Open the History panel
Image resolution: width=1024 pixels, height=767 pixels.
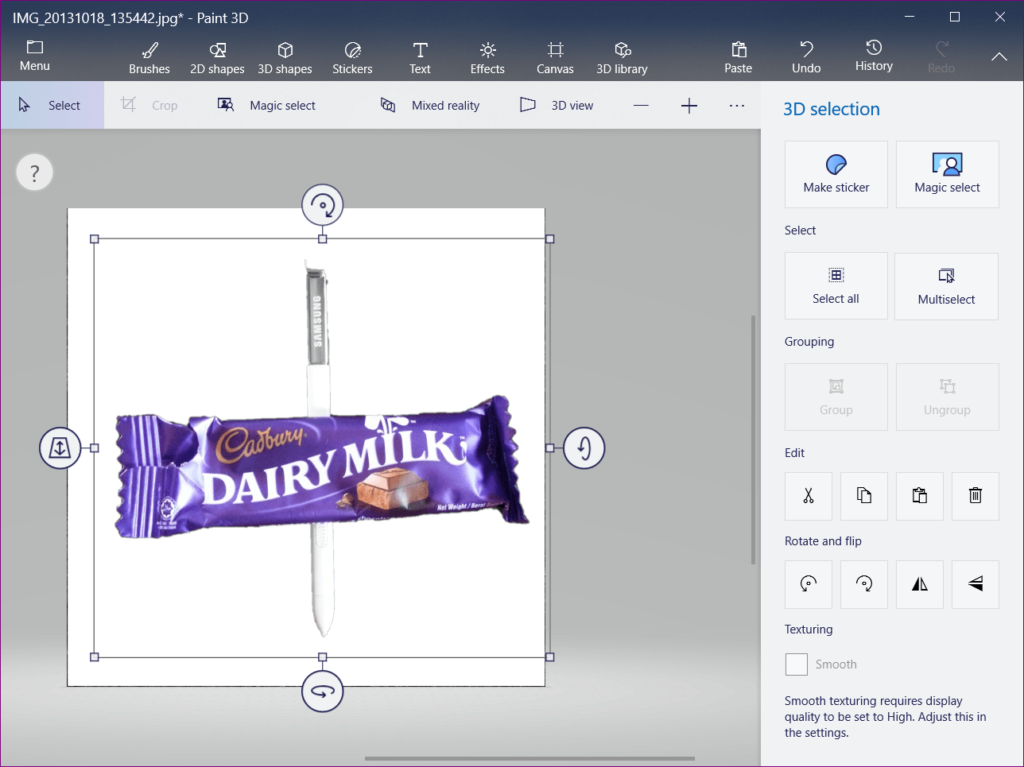[x=874, y=56]
